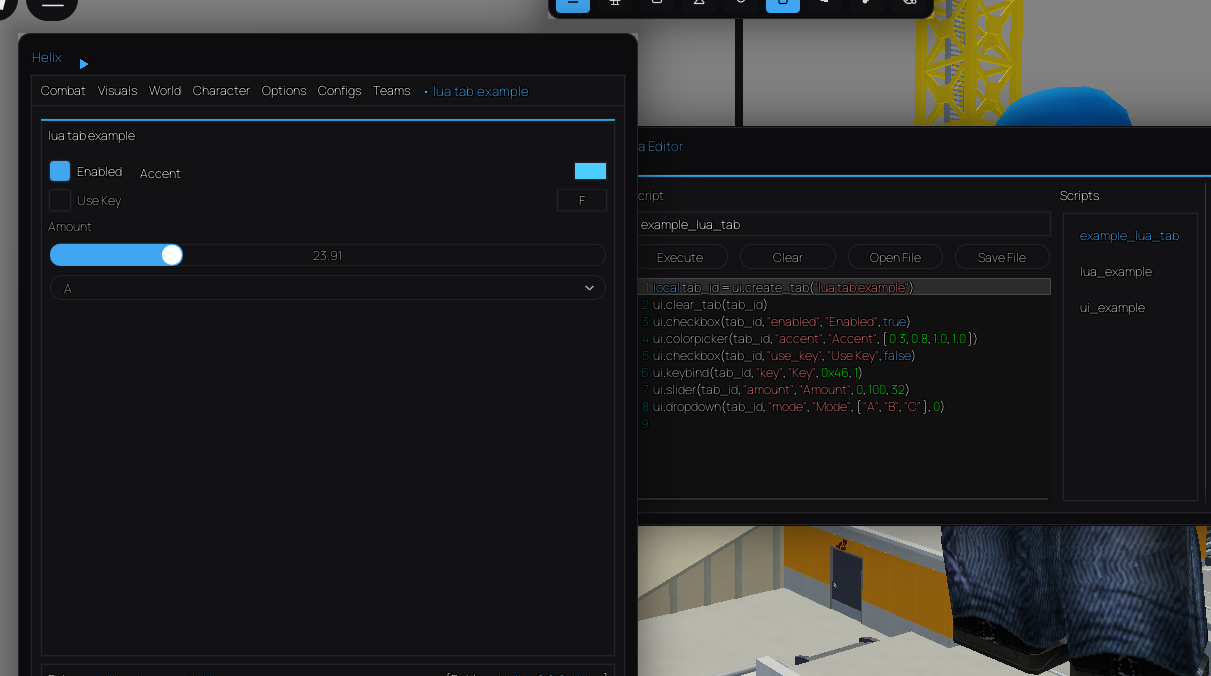The height and width of the screenshot is (676, 1211).
Task: Open the Accent color swatch
Action: [x=590, y=171]
